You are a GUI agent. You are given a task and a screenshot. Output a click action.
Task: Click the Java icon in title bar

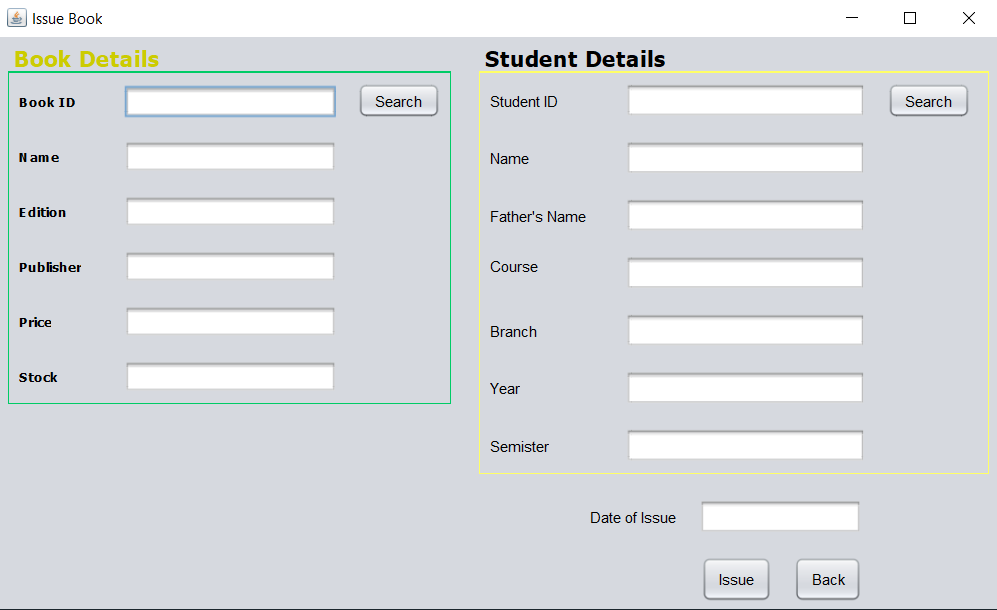pyautogui.click(x=16, y=18)
